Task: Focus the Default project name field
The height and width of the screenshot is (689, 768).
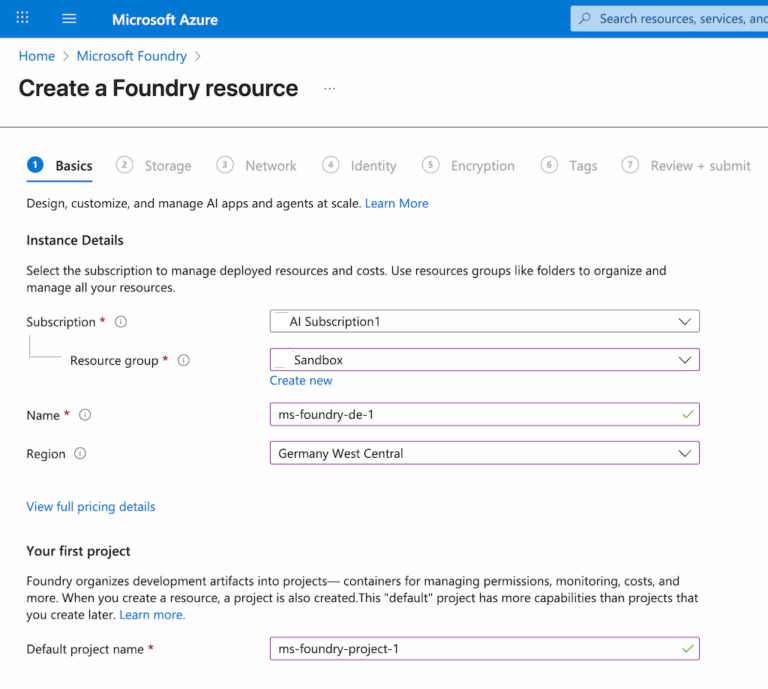Action: (x=484, y=648)
